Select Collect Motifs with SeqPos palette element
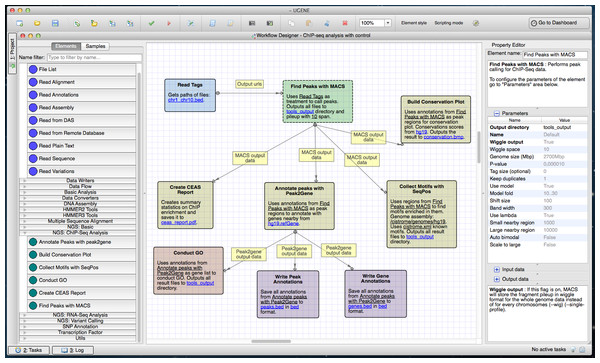The width and height of the screenshot is (600, 363). coord(82,267)
